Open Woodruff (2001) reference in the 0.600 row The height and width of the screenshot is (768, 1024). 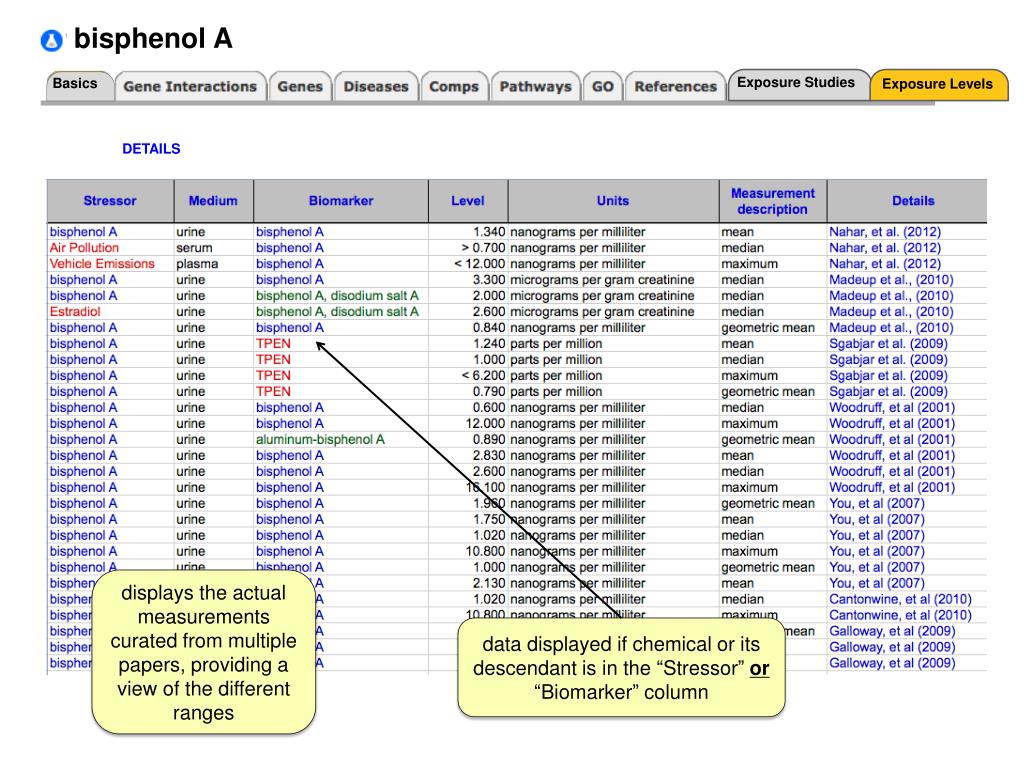(892, 408)
